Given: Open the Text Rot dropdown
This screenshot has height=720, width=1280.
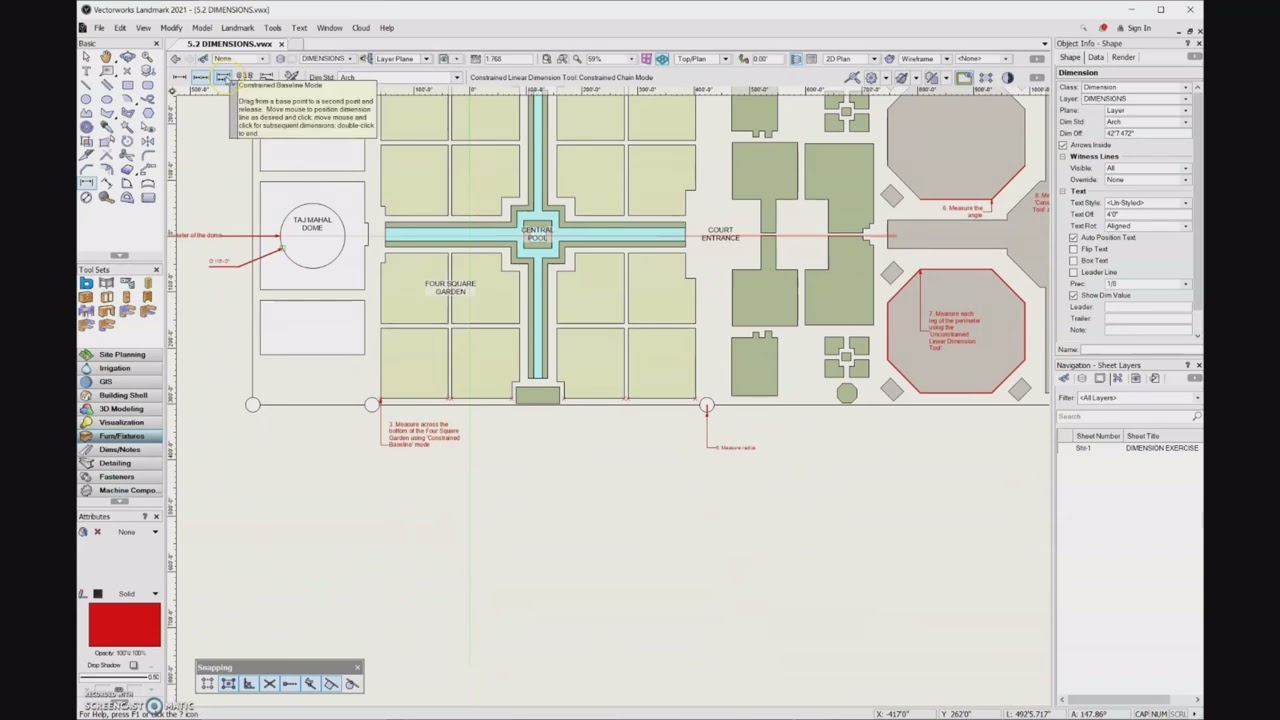Looking at the screenshot, I should coord(1147,226).
